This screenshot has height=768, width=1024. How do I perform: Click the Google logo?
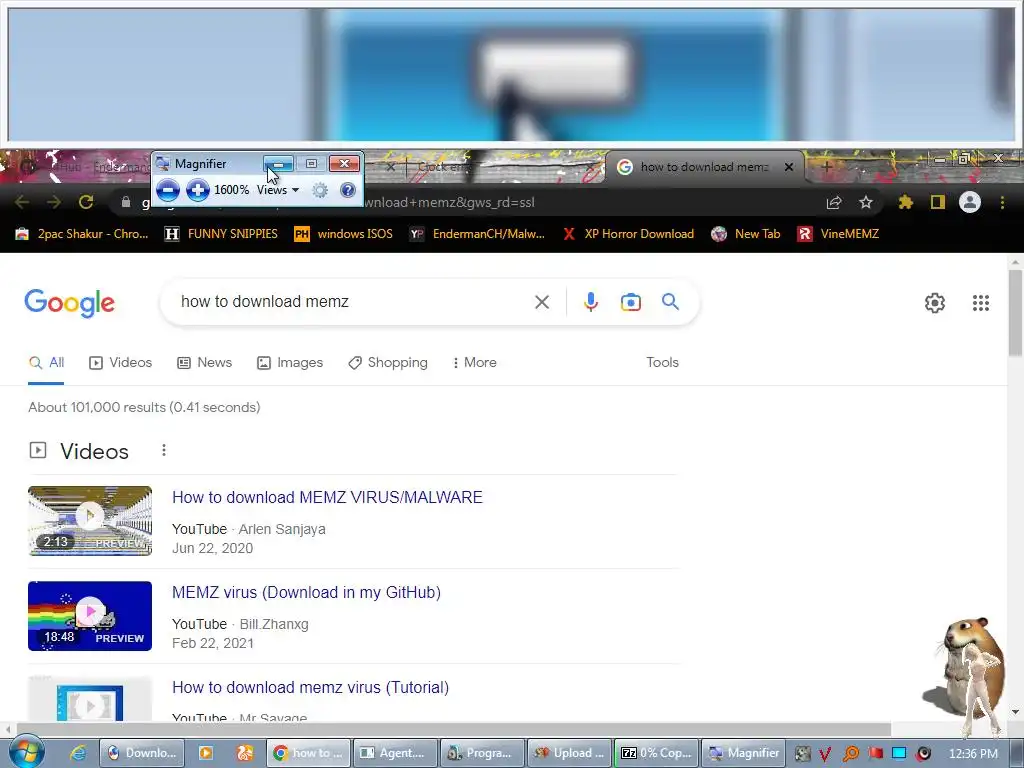pos(69,302)
